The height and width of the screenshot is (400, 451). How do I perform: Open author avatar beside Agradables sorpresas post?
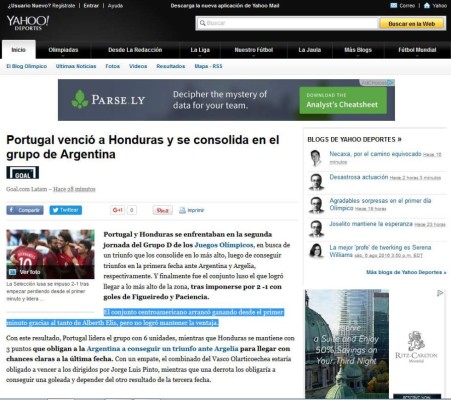click(x=316, y=205)
